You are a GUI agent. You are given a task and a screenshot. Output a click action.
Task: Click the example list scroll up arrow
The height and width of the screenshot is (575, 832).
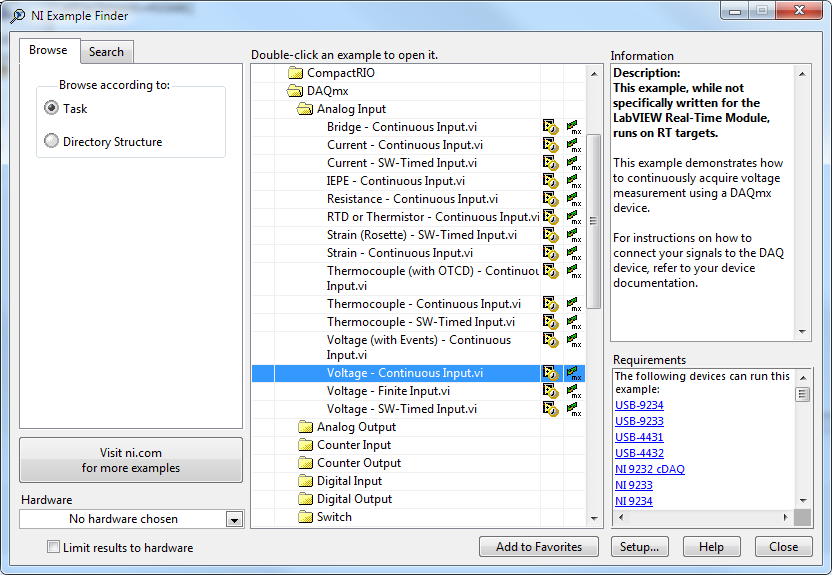click(x=594, y=74)
